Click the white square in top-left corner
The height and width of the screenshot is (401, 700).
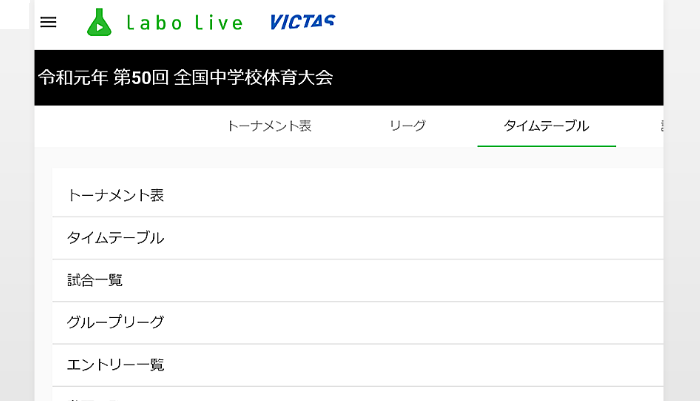pos(14,14)
